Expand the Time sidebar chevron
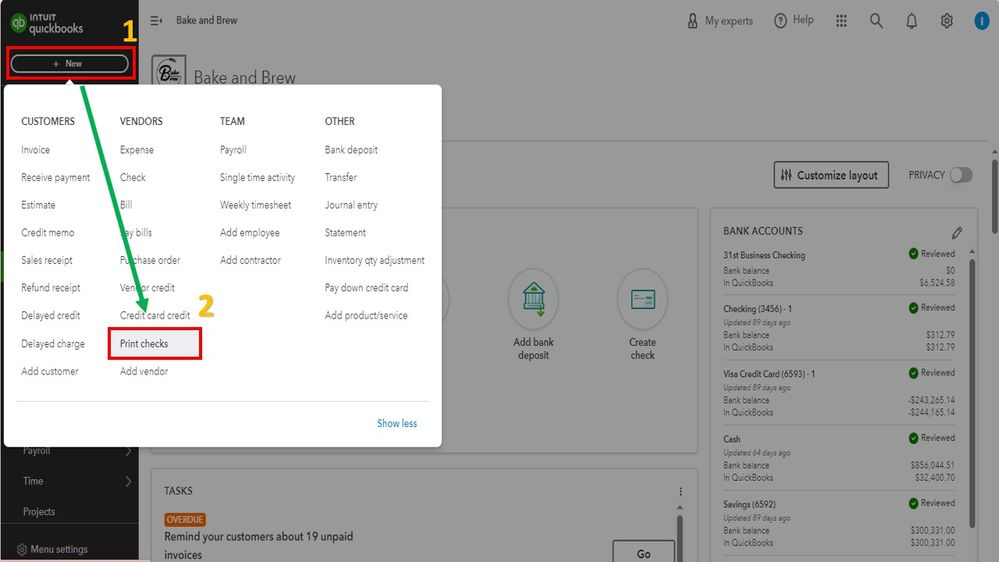 click(x=128, y=482)
